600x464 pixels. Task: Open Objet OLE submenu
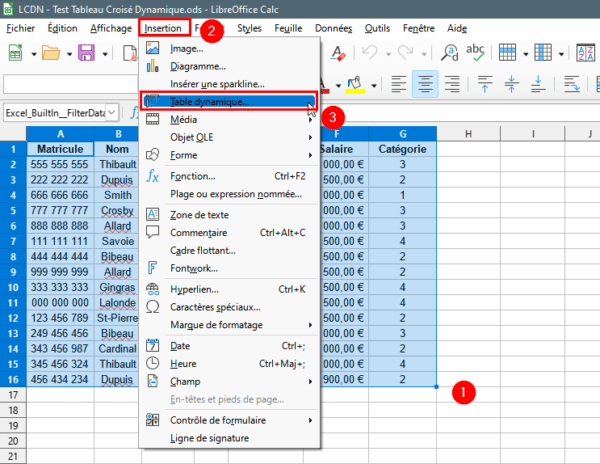point(229,137)
